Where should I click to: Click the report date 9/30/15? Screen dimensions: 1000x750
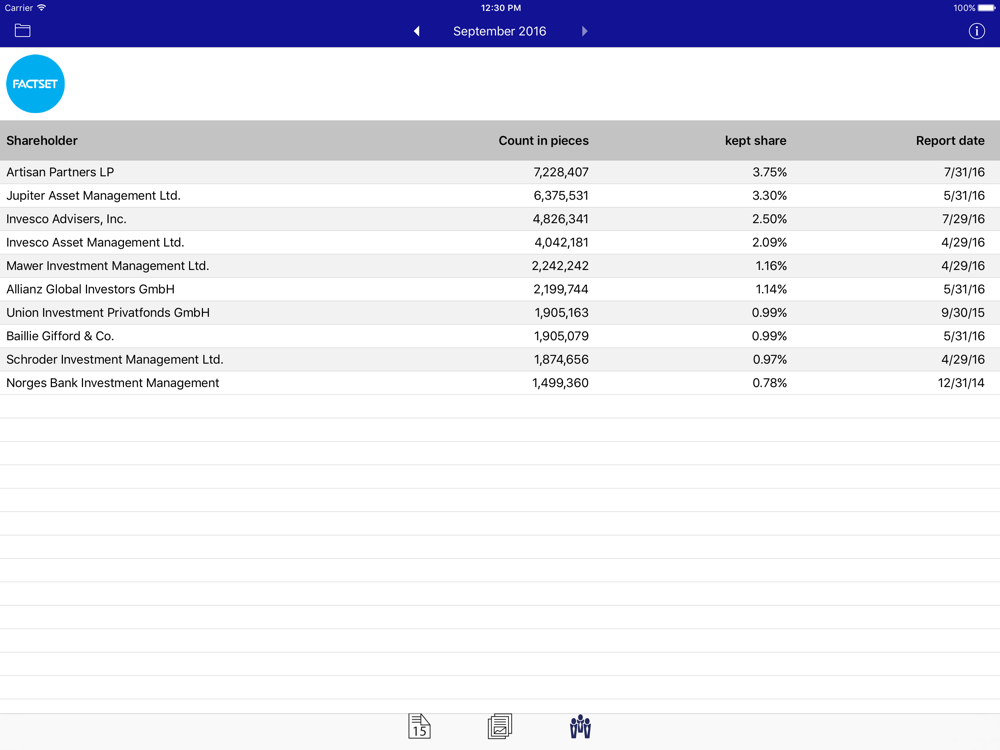[963, 313]
